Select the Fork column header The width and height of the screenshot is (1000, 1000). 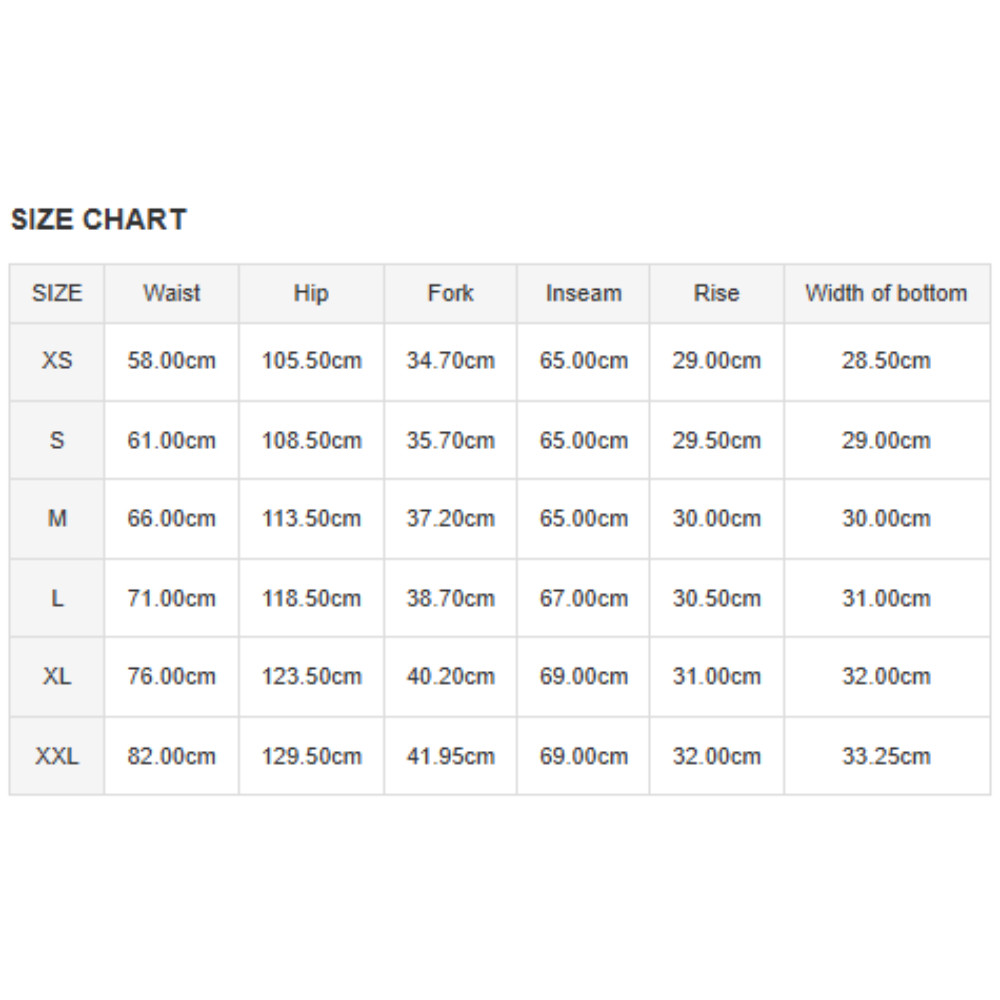pyautogui.click(x=450, y=294)
